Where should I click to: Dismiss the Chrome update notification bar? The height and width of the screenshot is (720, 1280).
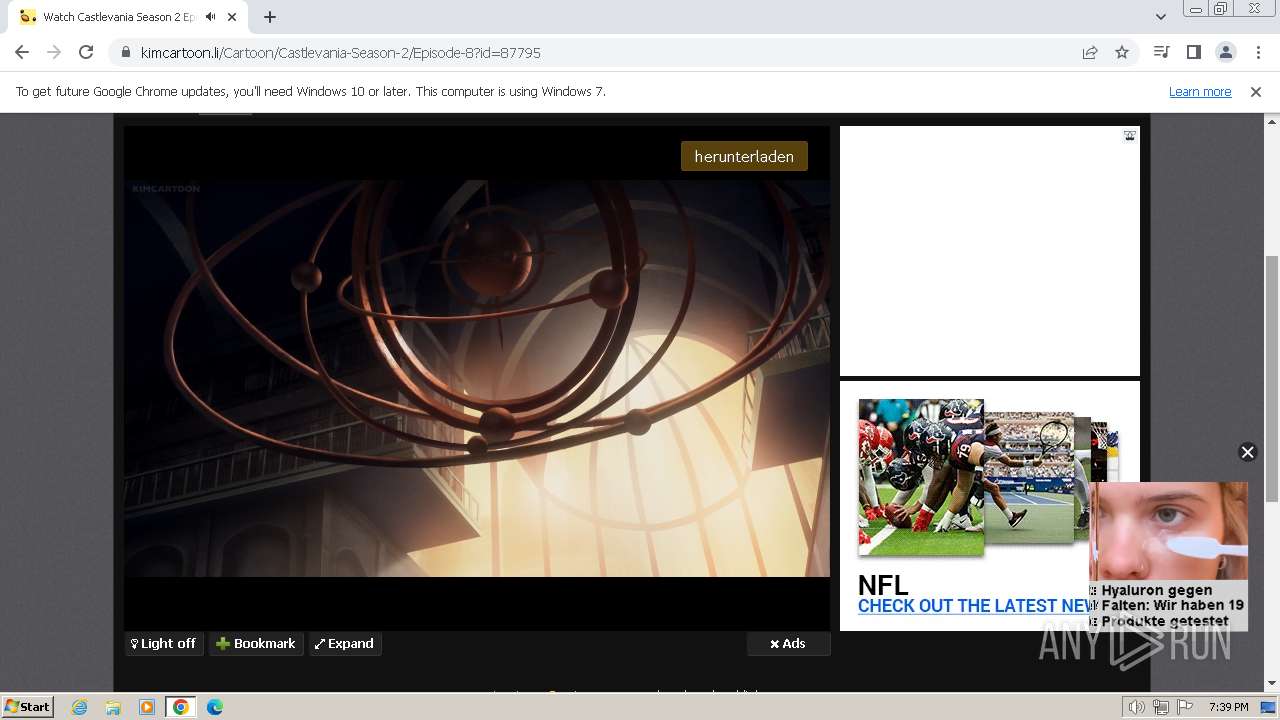pos(1256,91)
